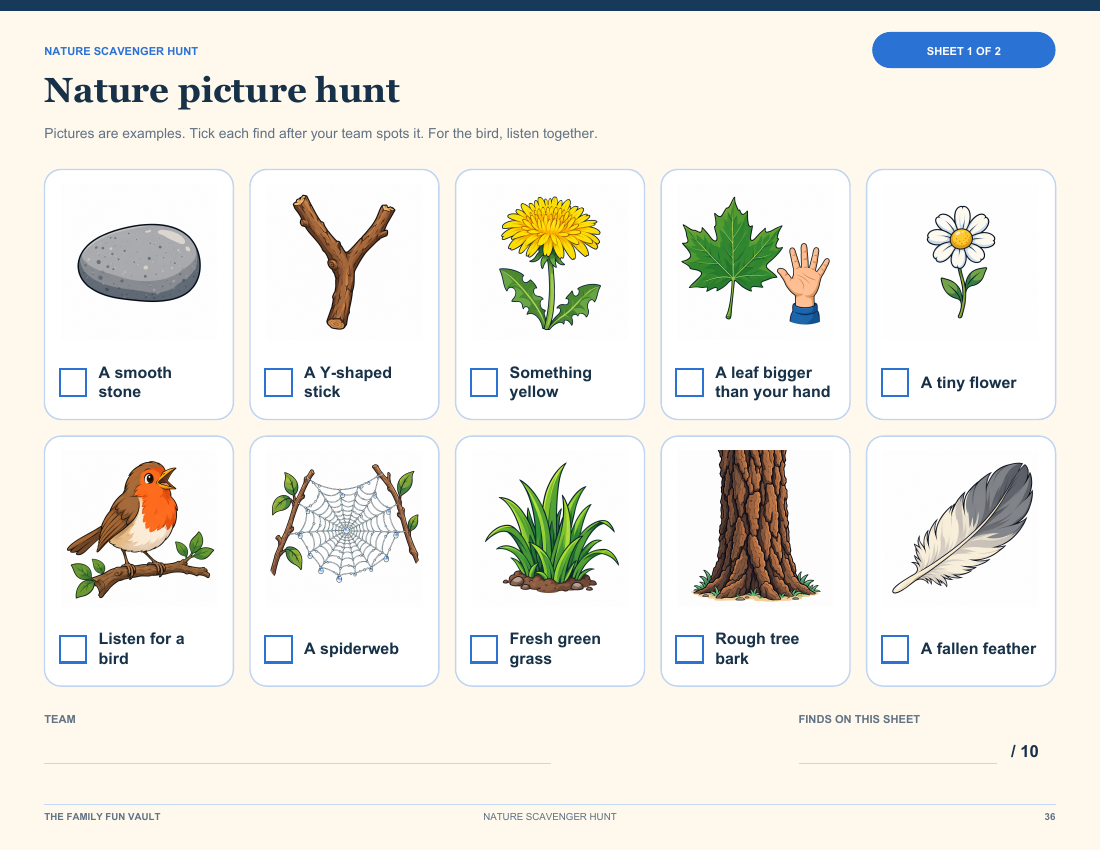Click the '/ 10' score total text
Viewport: 1100px width, 850px height.
tap(1024, 751)
